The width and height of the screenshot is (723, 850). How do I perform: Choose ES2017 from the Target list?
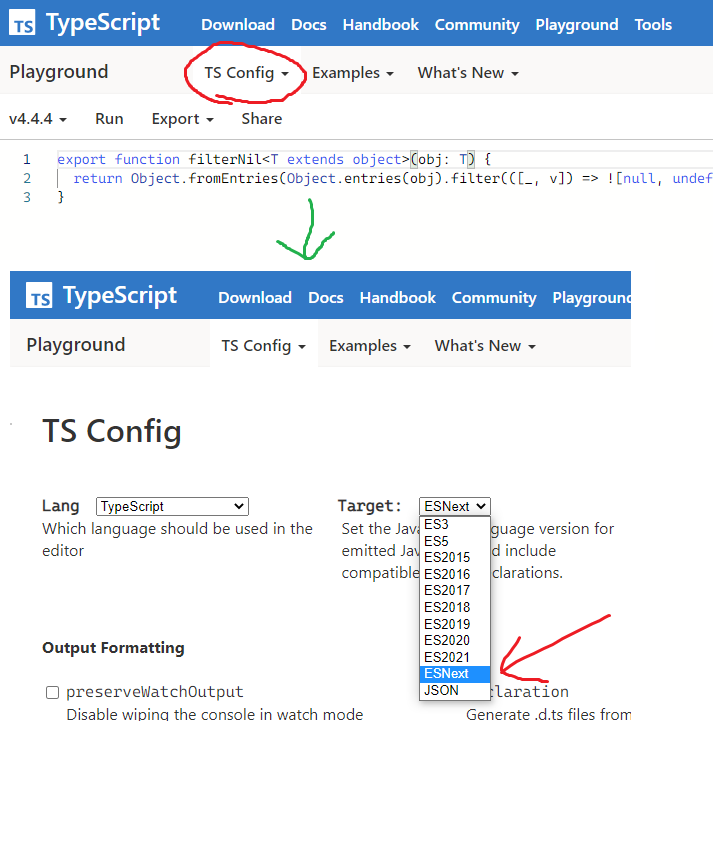click(x=455, y=590)
